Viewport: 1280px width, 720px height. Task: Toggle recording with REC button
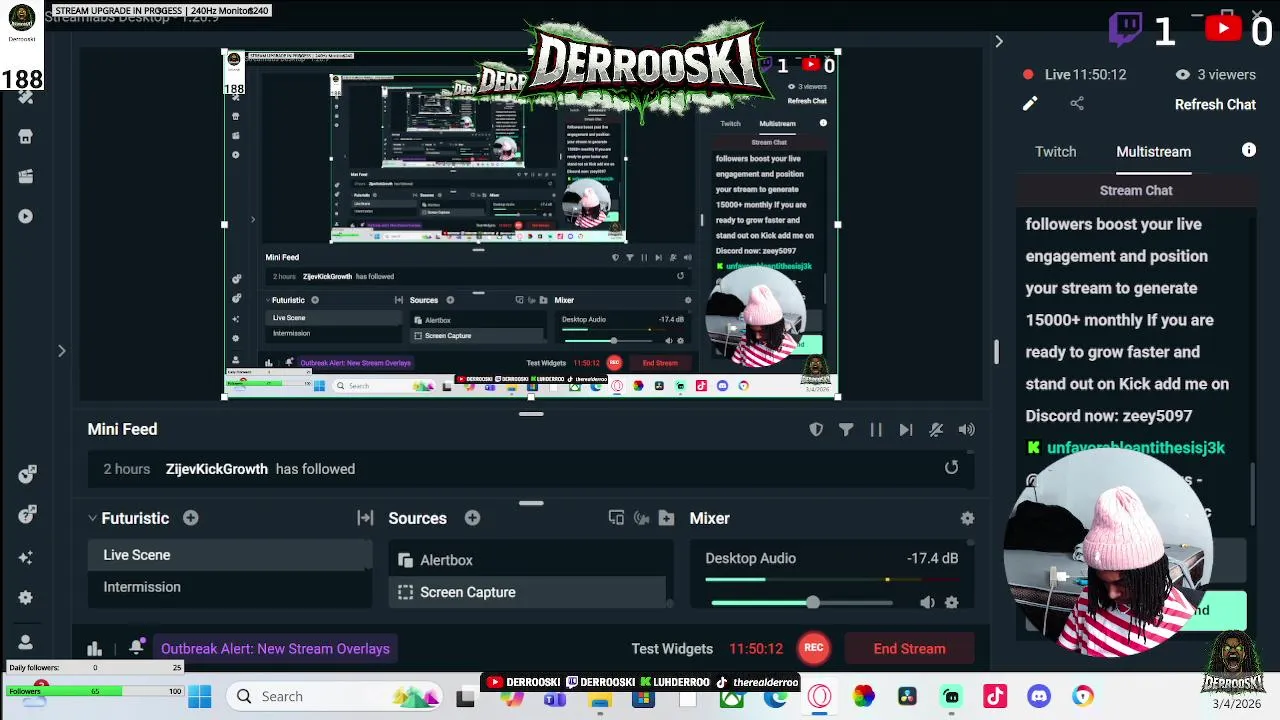click(x=814, y=648)
